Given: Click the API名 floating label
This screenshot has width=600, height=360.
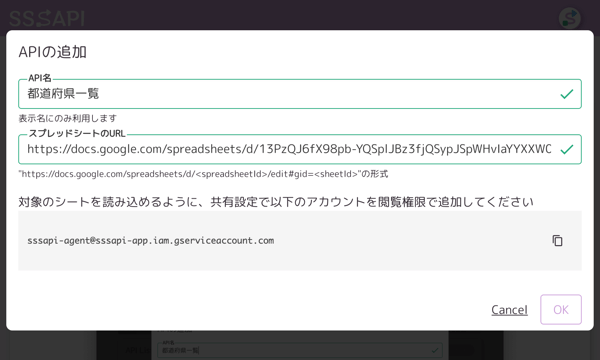Looking at the screenshot, I should [40, 78].
